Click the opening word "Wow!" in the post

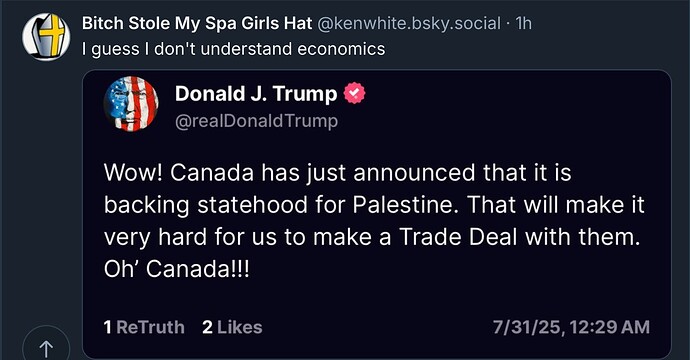[x=133, y=173]
